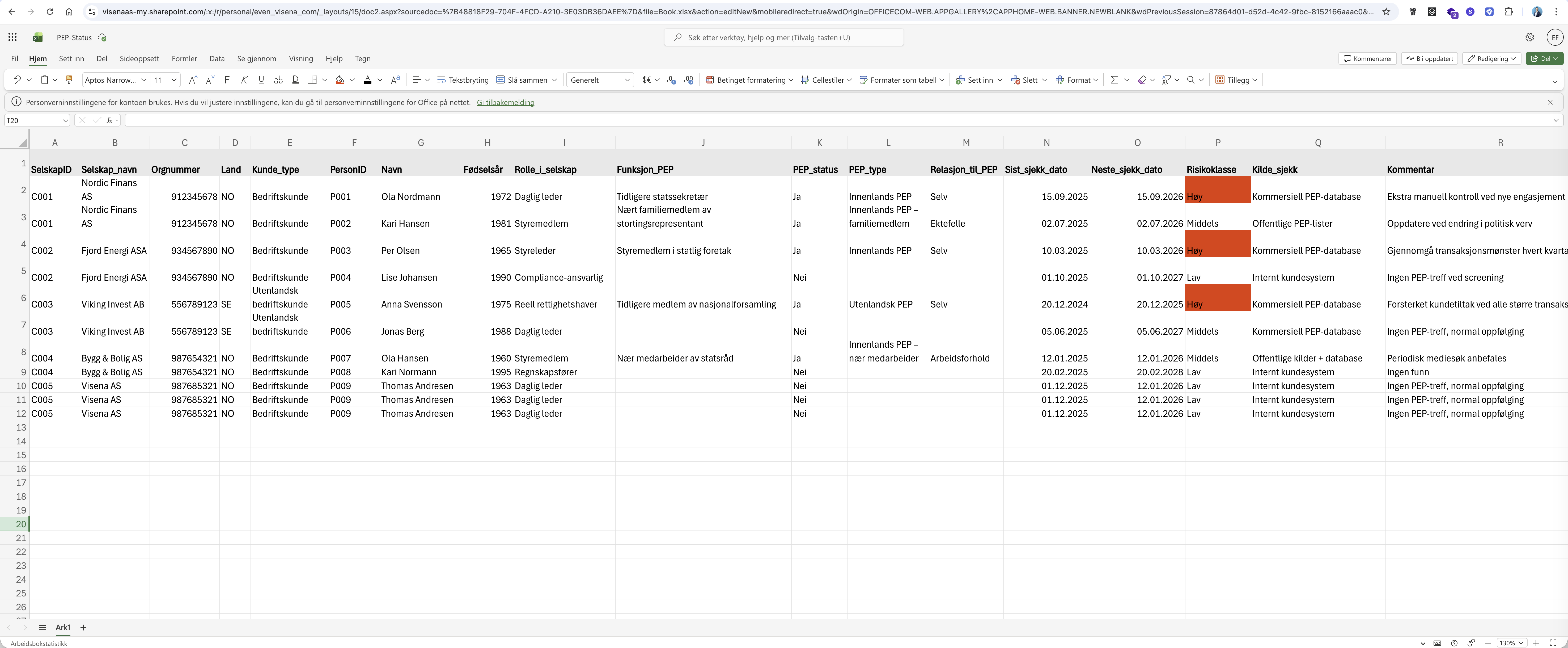This screenshot has width=1568, height=648.
Task: Apply double underline formatting
Action: (295, 80)
